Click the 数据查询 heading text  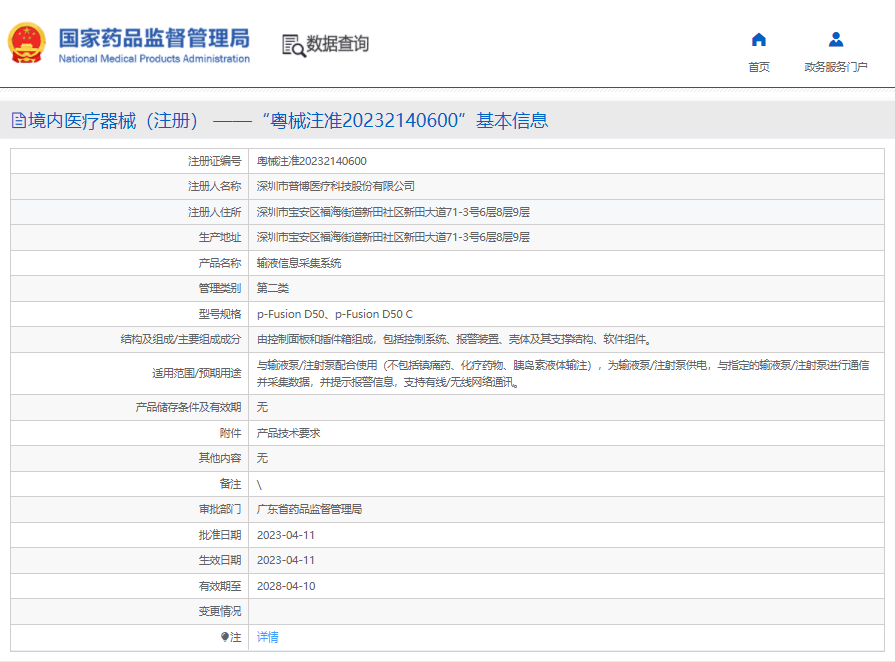(x=337, y=44)
